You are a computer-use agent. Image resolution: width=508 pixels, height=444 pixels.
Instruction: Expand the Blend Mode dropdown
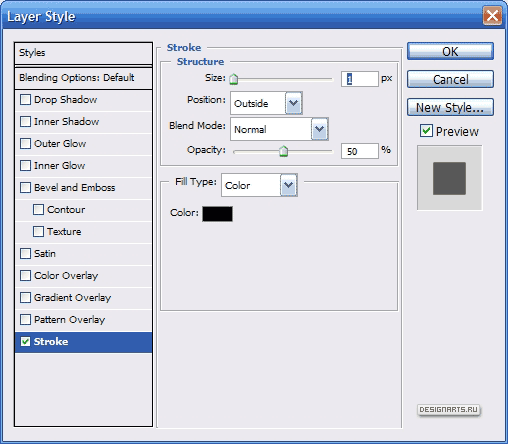(x=279, y=129)
